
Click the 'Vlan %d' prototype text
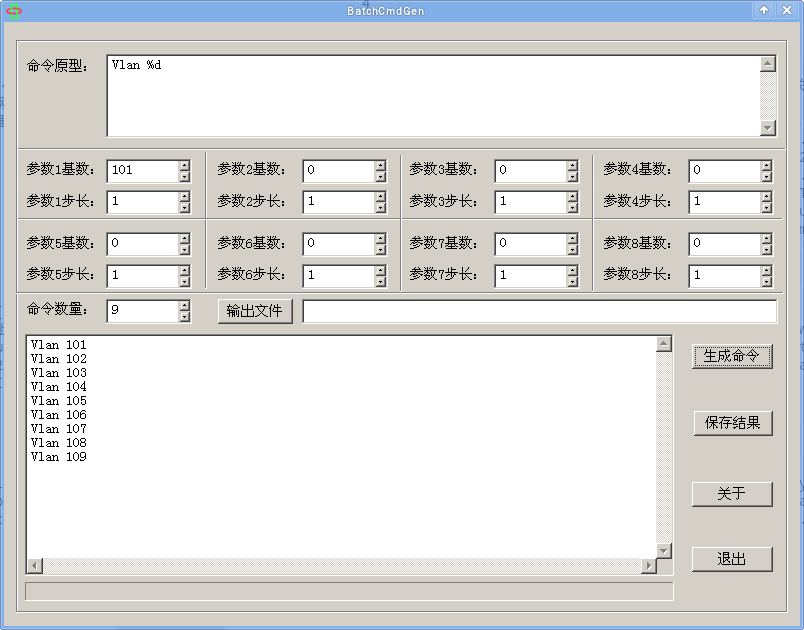[x=136, y=65]
